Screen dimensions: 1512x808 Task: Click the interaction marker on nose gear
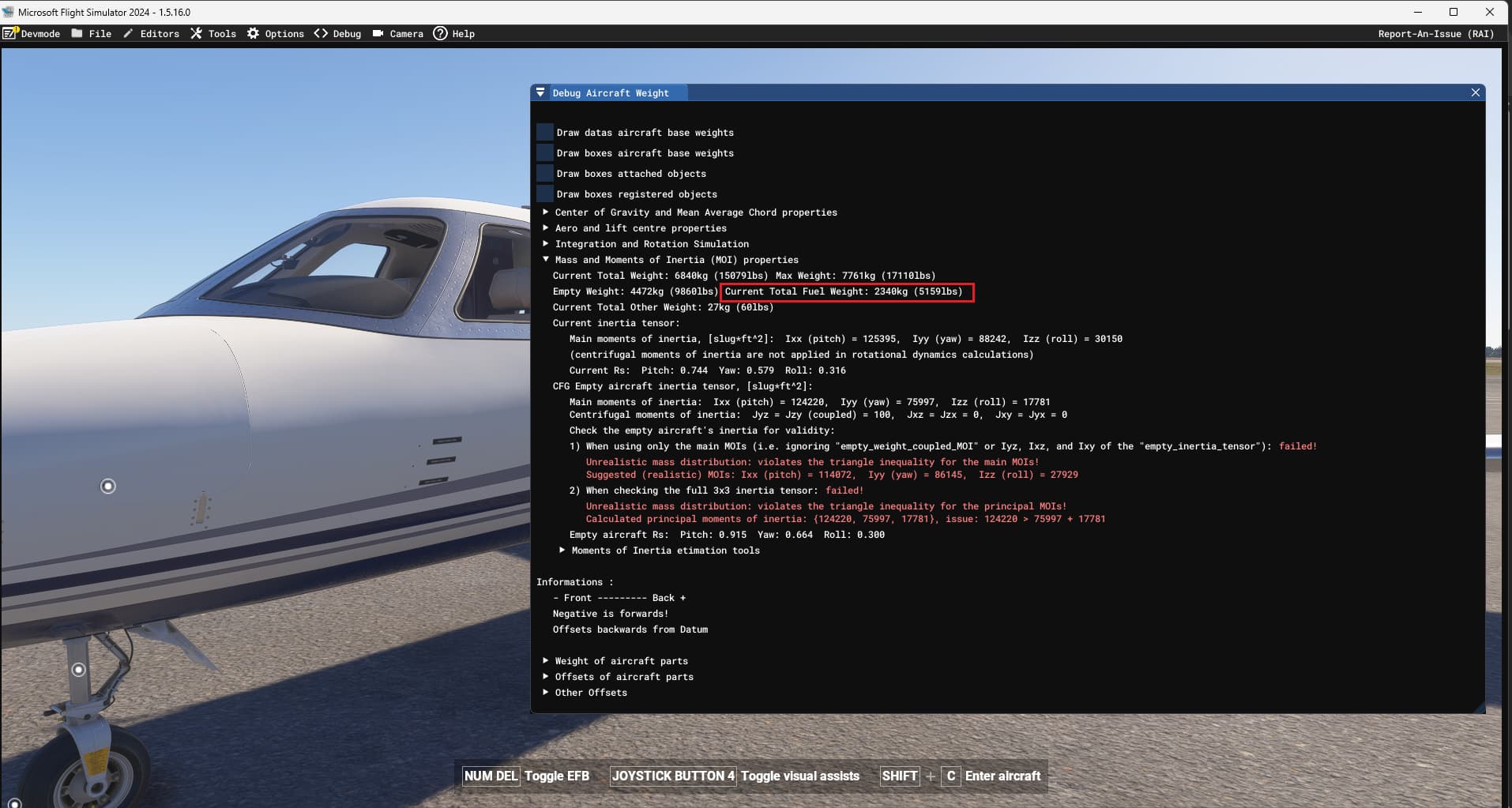[78, 670]
